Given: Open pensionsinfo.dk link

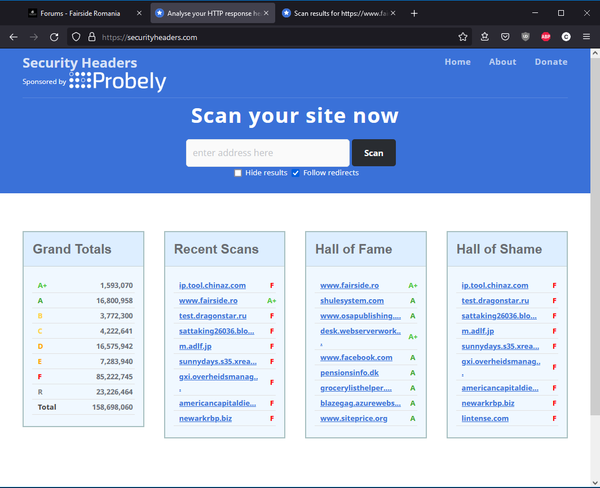Looking at the screenshot, I should 349,373.
